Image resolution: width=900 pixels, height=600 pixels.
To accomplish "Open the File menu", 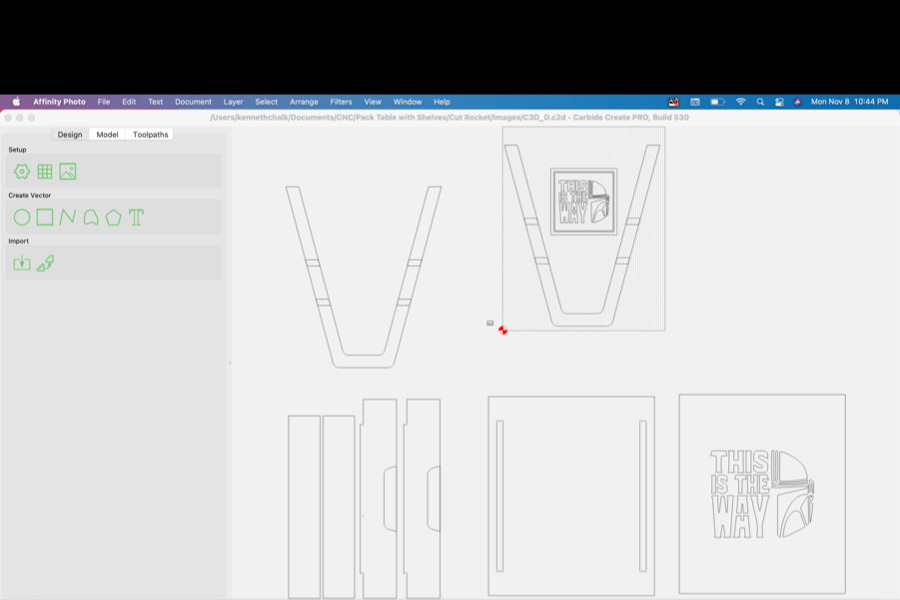I will click(104, 102).
